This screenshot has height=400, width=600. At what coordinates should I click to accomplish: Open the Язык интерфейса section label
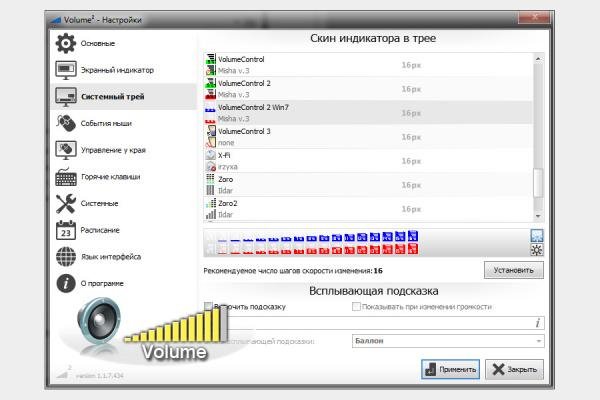click(111, 256)
